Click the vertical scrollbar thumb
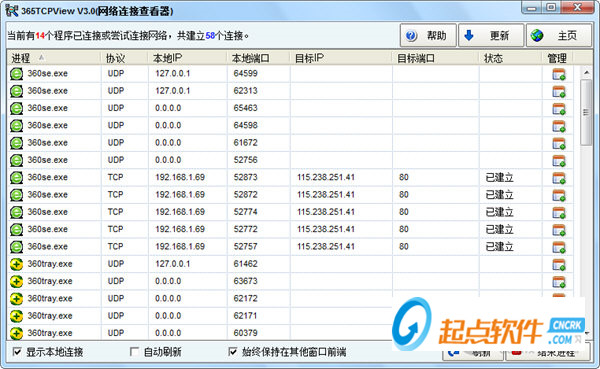Screen dimensions: 600x369 click(x=586, y=112)
